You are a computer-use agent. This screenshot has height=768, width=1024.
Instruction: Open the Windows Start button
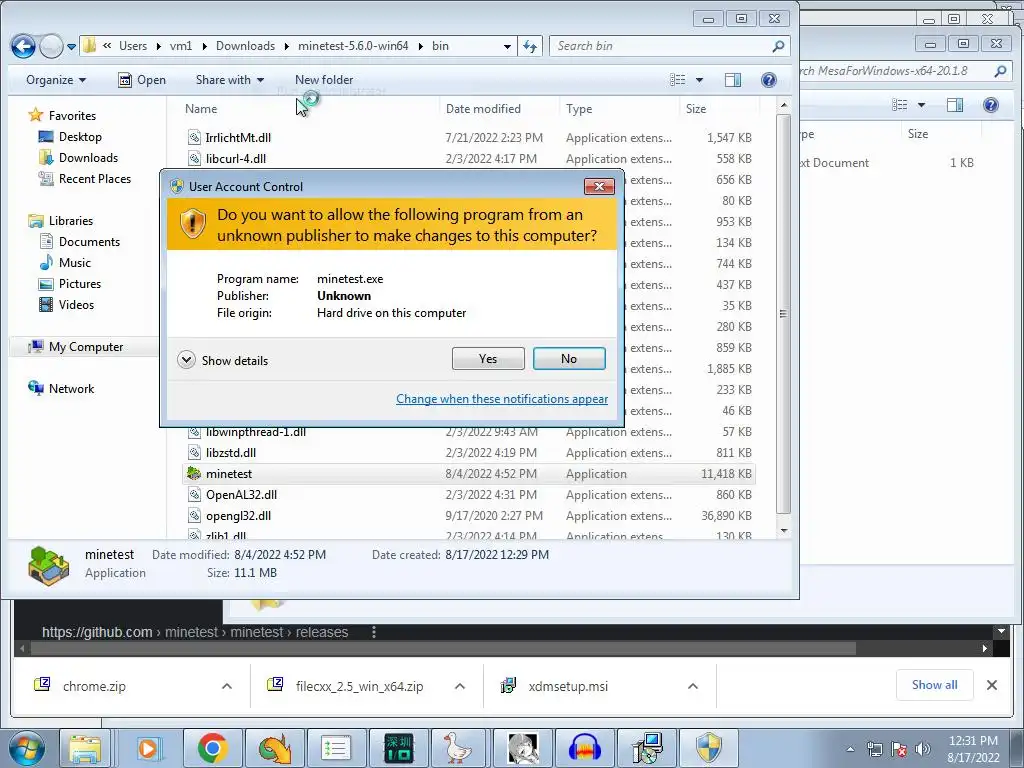click(x=27, y=748)
